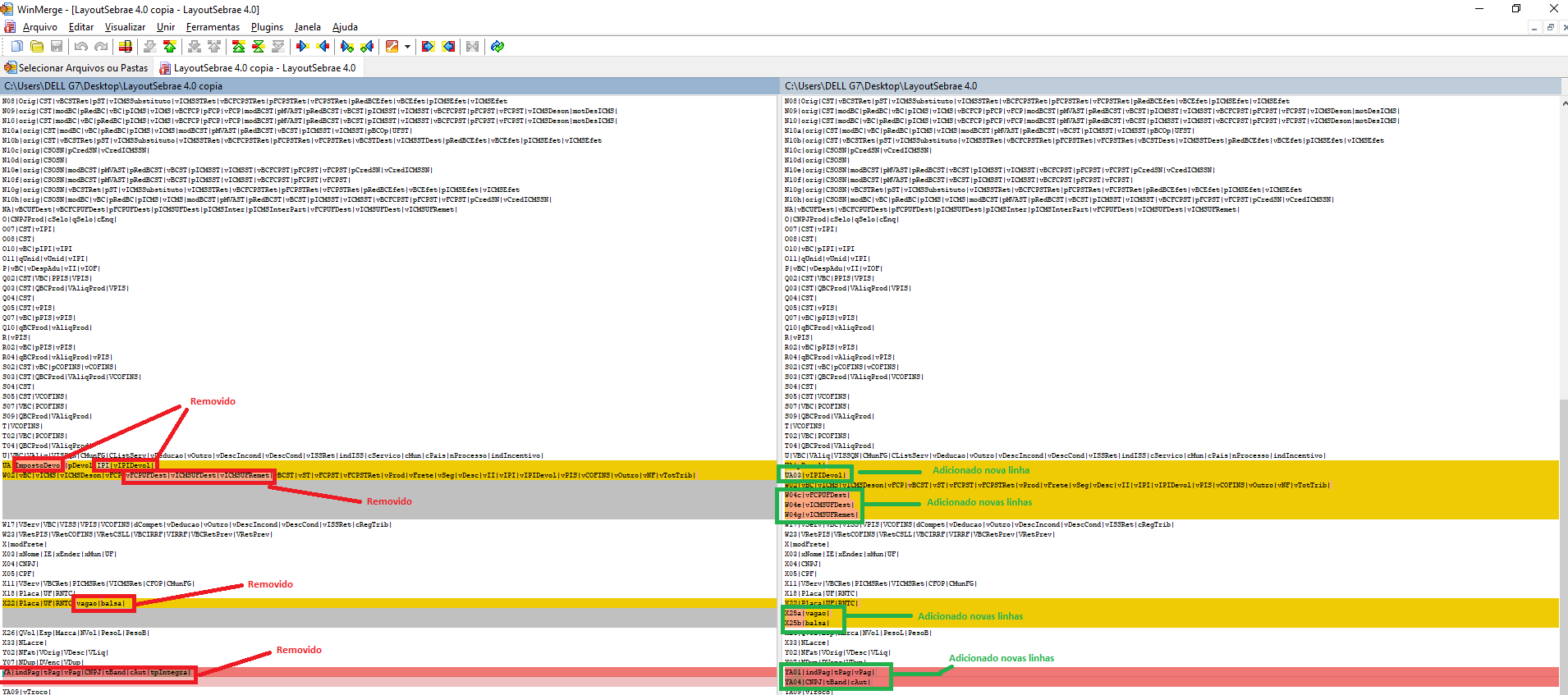The image size is (1568, 695).
Task: Refresh the comparison with green arrows icon
Action: (497, 47)
